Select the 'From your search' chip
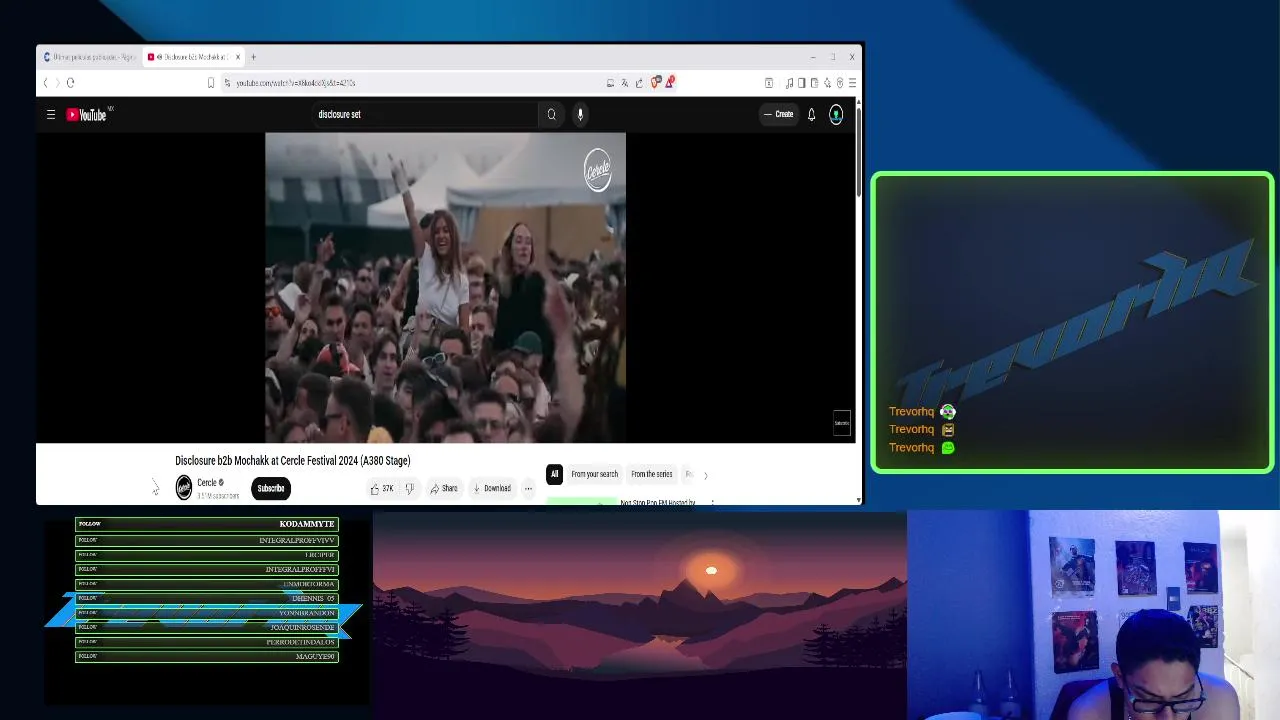1280x720 pixels. click(594, 474)
